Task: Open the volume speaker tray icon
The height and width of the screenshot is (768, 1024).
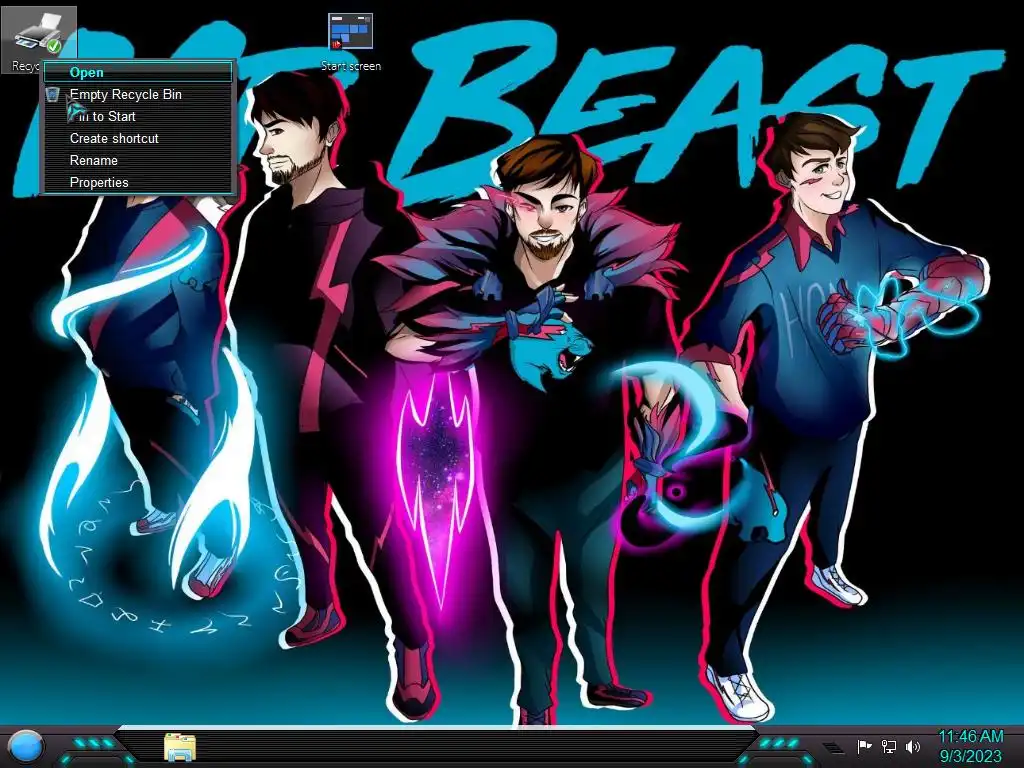Action: 913,746
